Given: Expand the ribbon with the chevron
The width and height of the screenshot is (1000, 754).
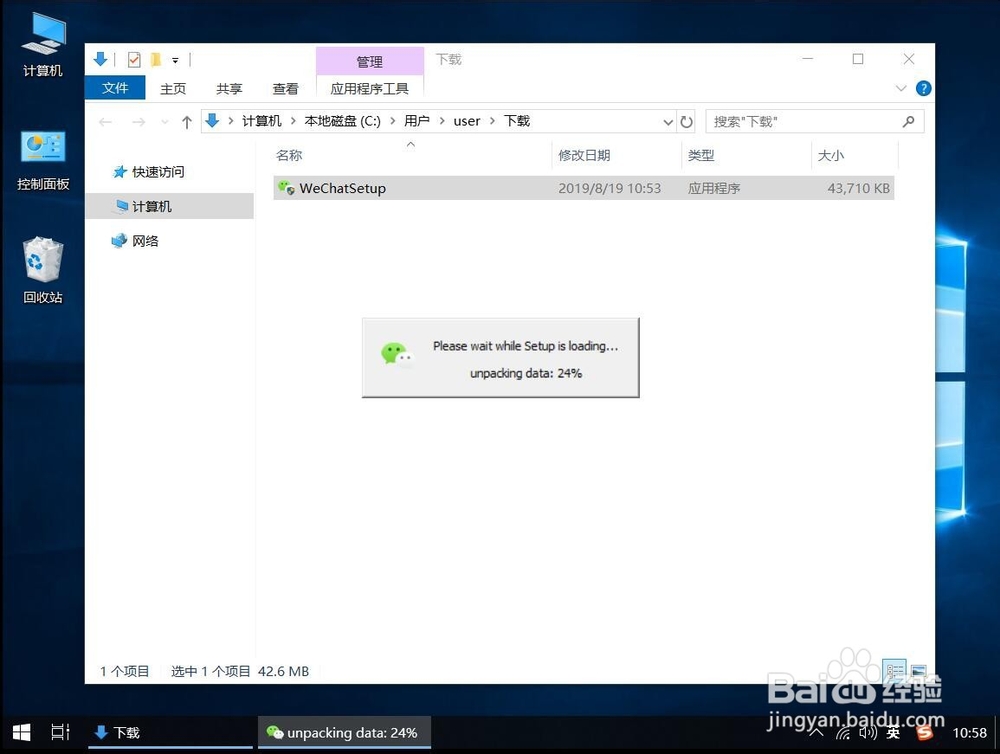Looking at the screenshot, I should click(901, 89).
